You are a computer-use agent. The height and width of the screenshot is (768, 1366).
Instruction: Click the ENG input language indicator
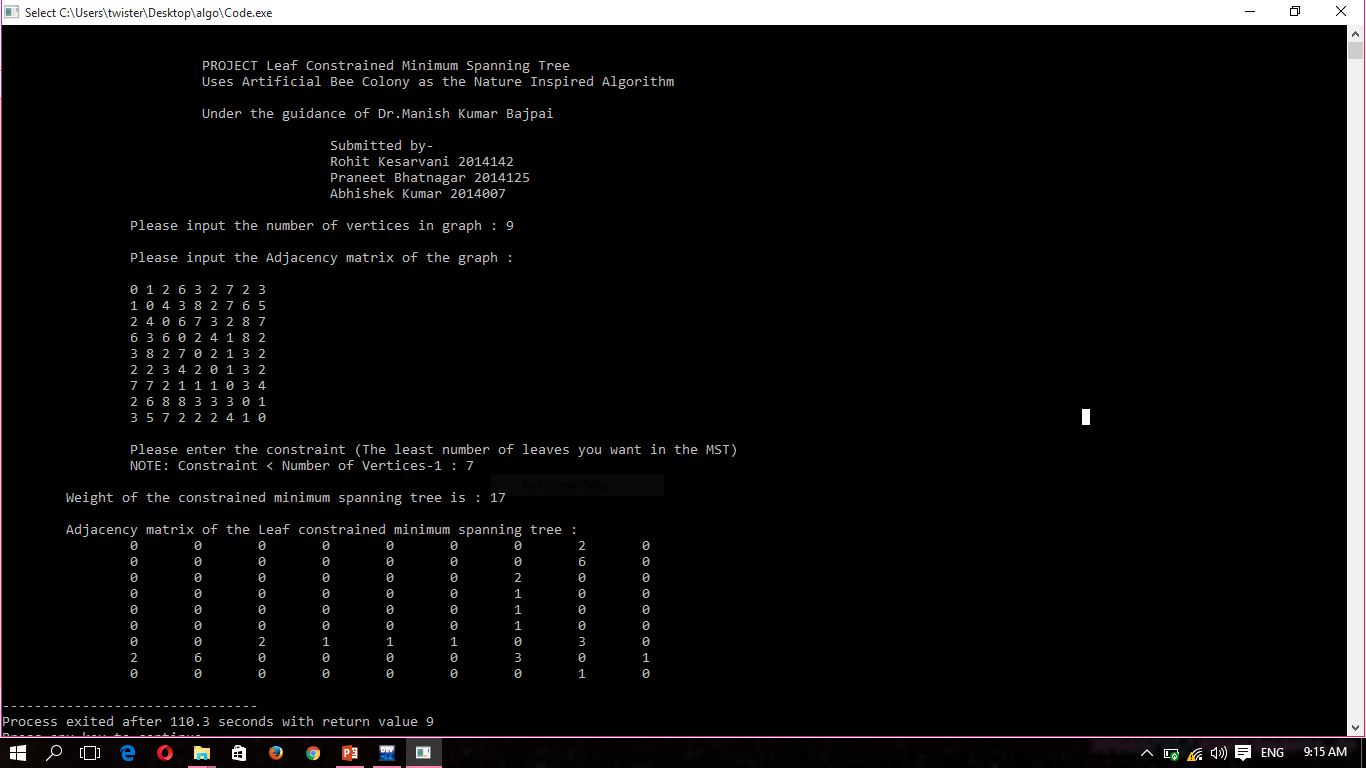pos(1272,753)
